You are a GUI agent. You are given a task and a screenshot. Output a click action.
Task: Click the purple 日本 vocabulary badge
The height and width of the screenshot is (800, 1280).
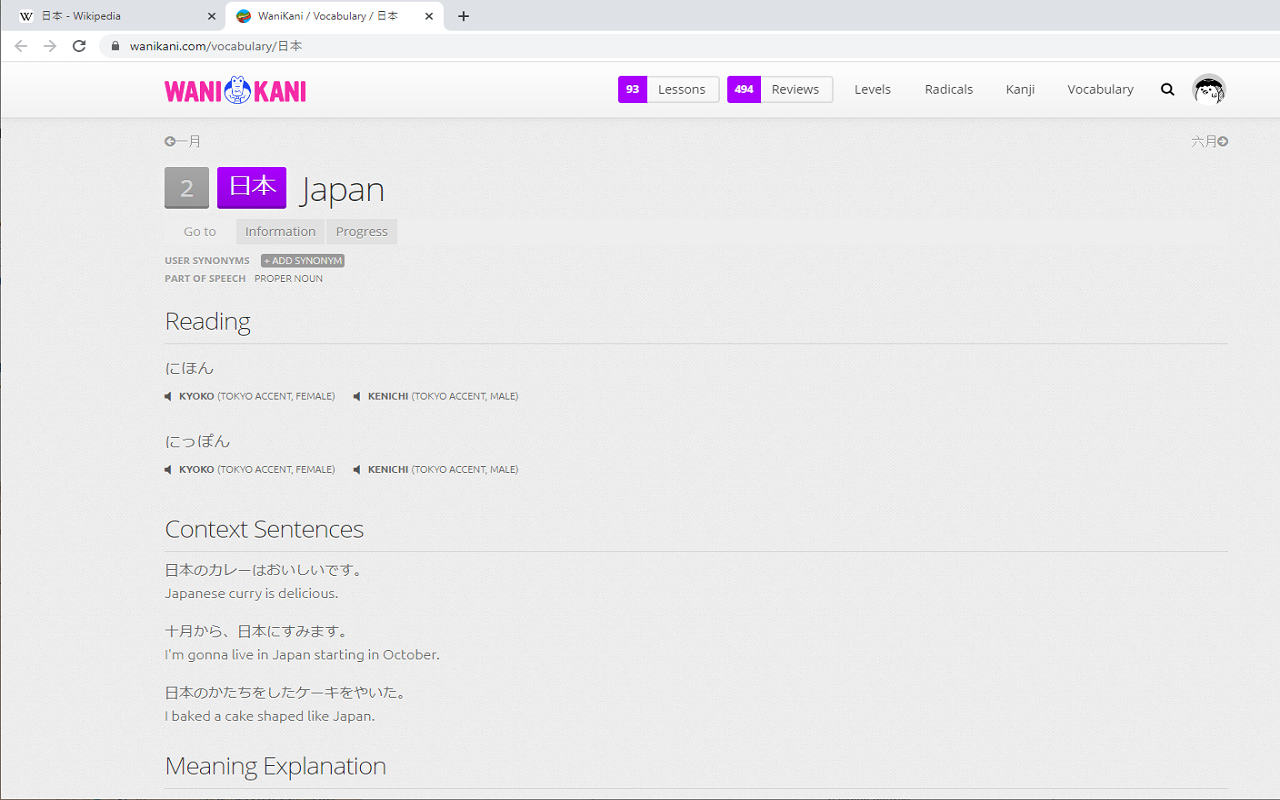pyautogui.click(x=252, y=187)
